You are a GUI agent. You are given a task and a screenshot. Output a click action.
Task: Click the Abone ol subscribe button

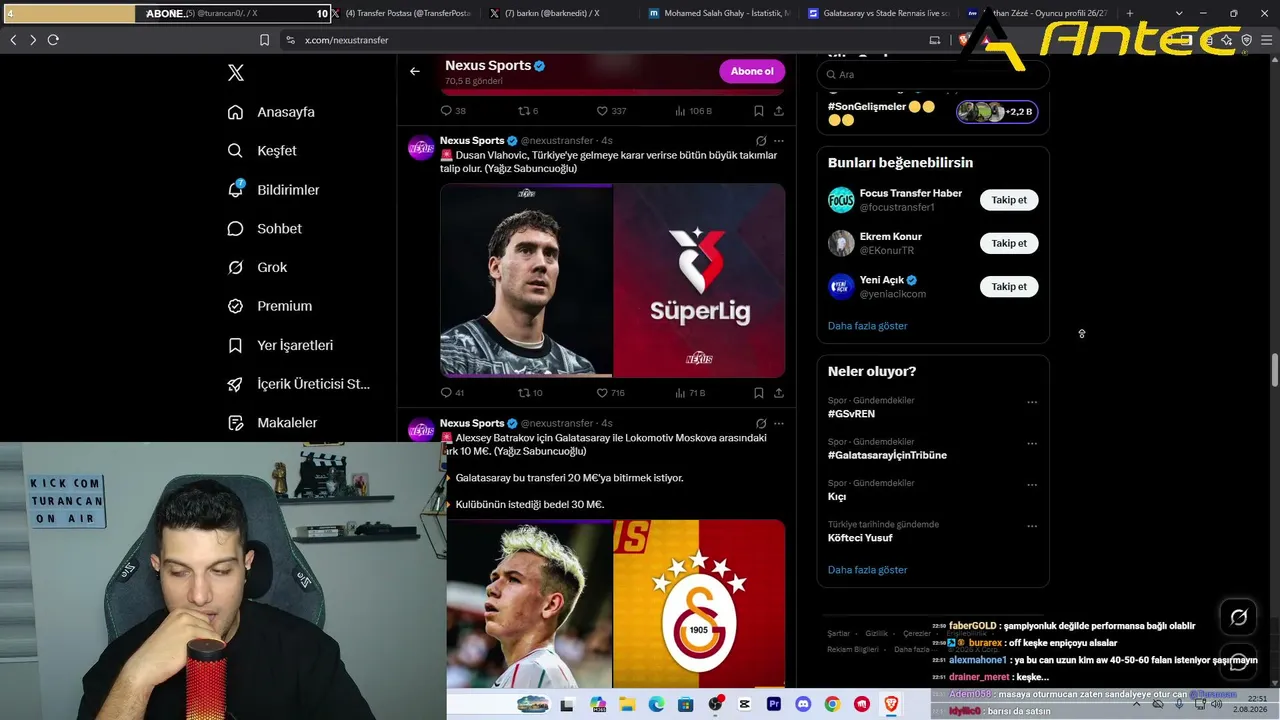pos(752,71)
